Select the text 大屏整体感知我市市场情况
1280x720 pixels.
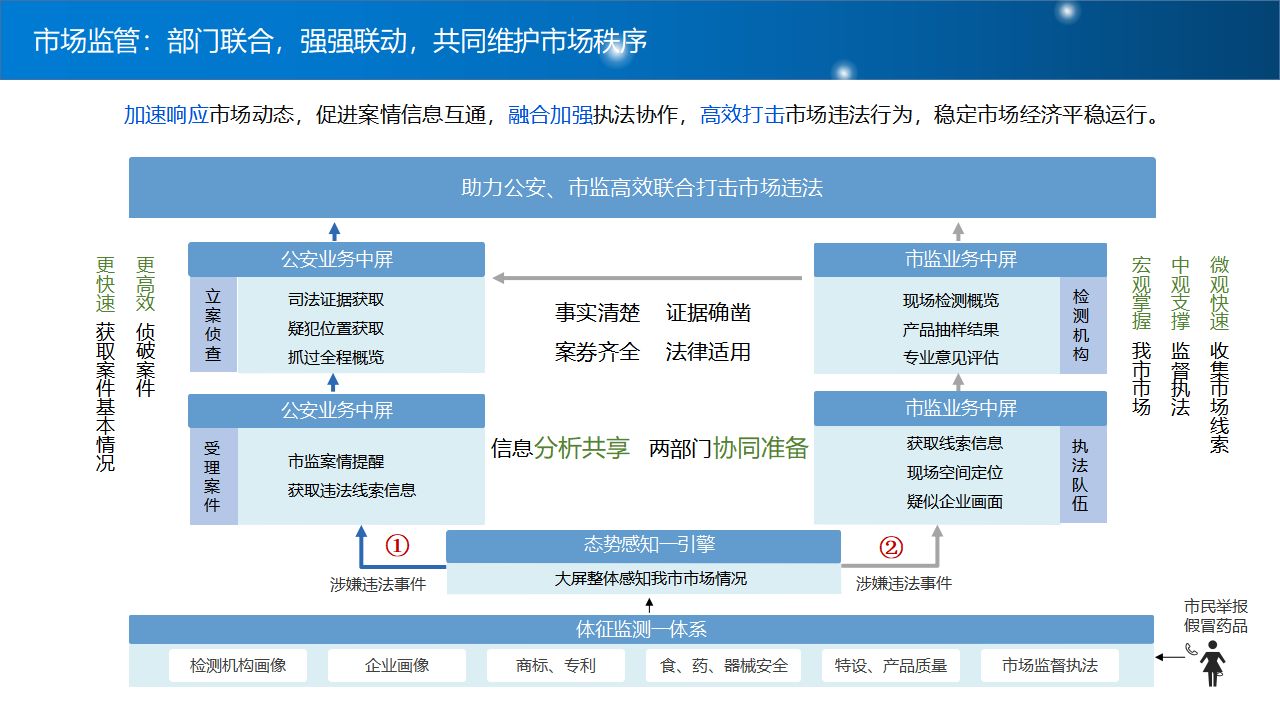(x=651, y=578)
